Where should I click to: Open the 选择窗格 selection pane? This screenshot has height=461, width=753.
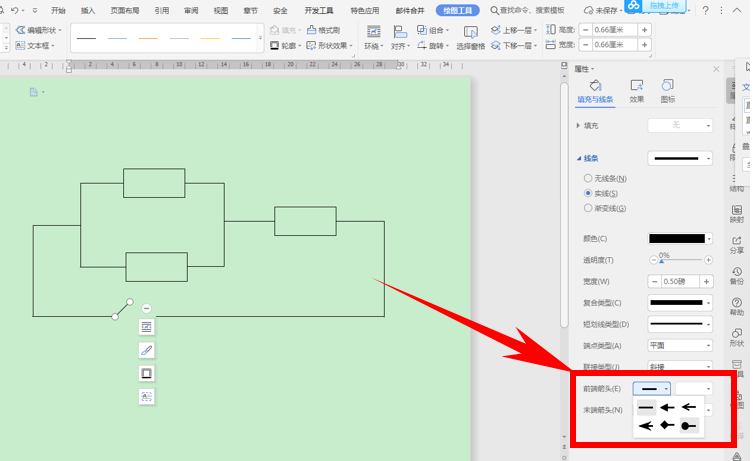click(470, 38)
